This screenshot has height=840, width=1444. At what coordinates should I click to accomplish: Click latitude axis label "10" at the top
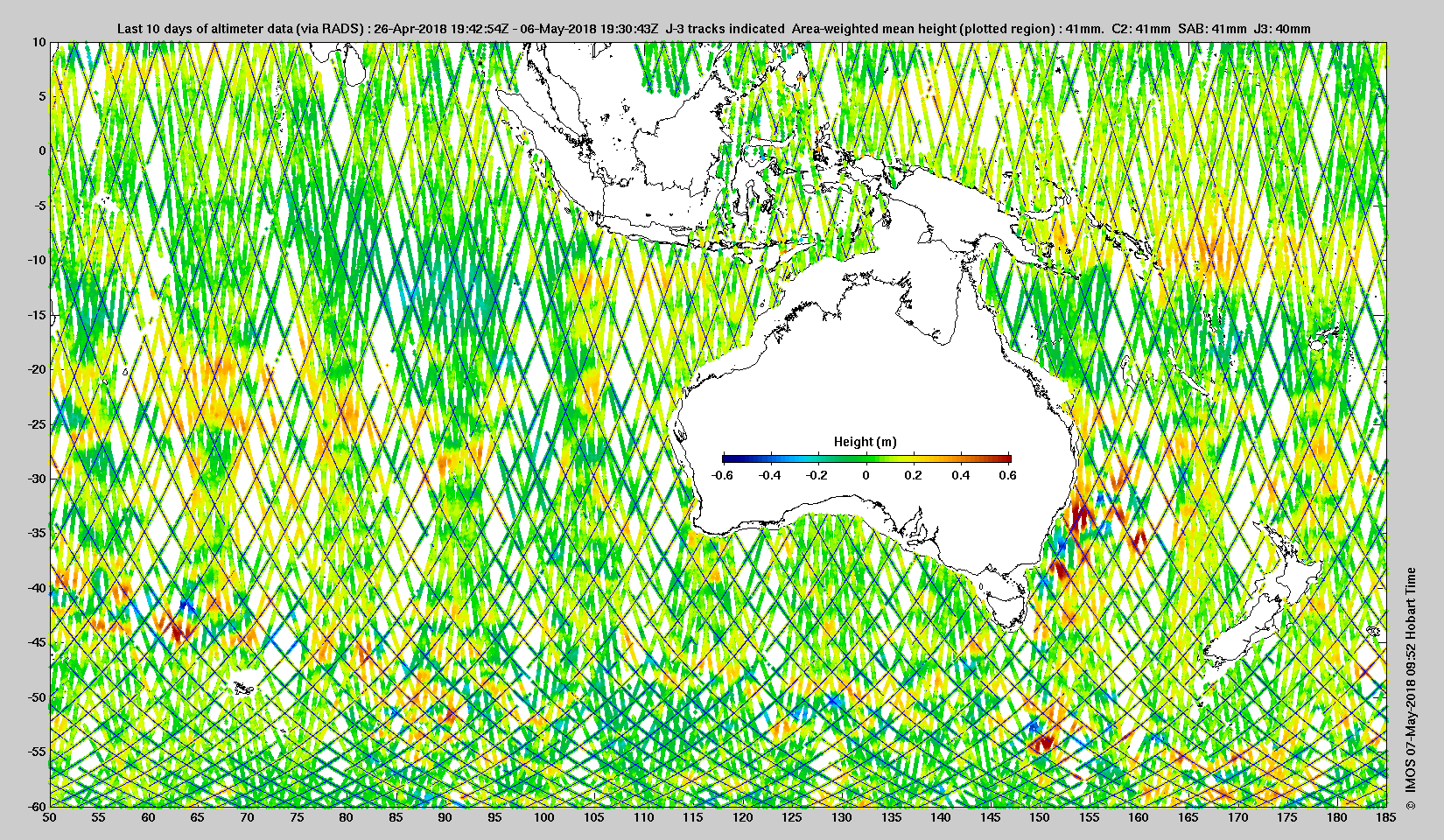point(39,42)
